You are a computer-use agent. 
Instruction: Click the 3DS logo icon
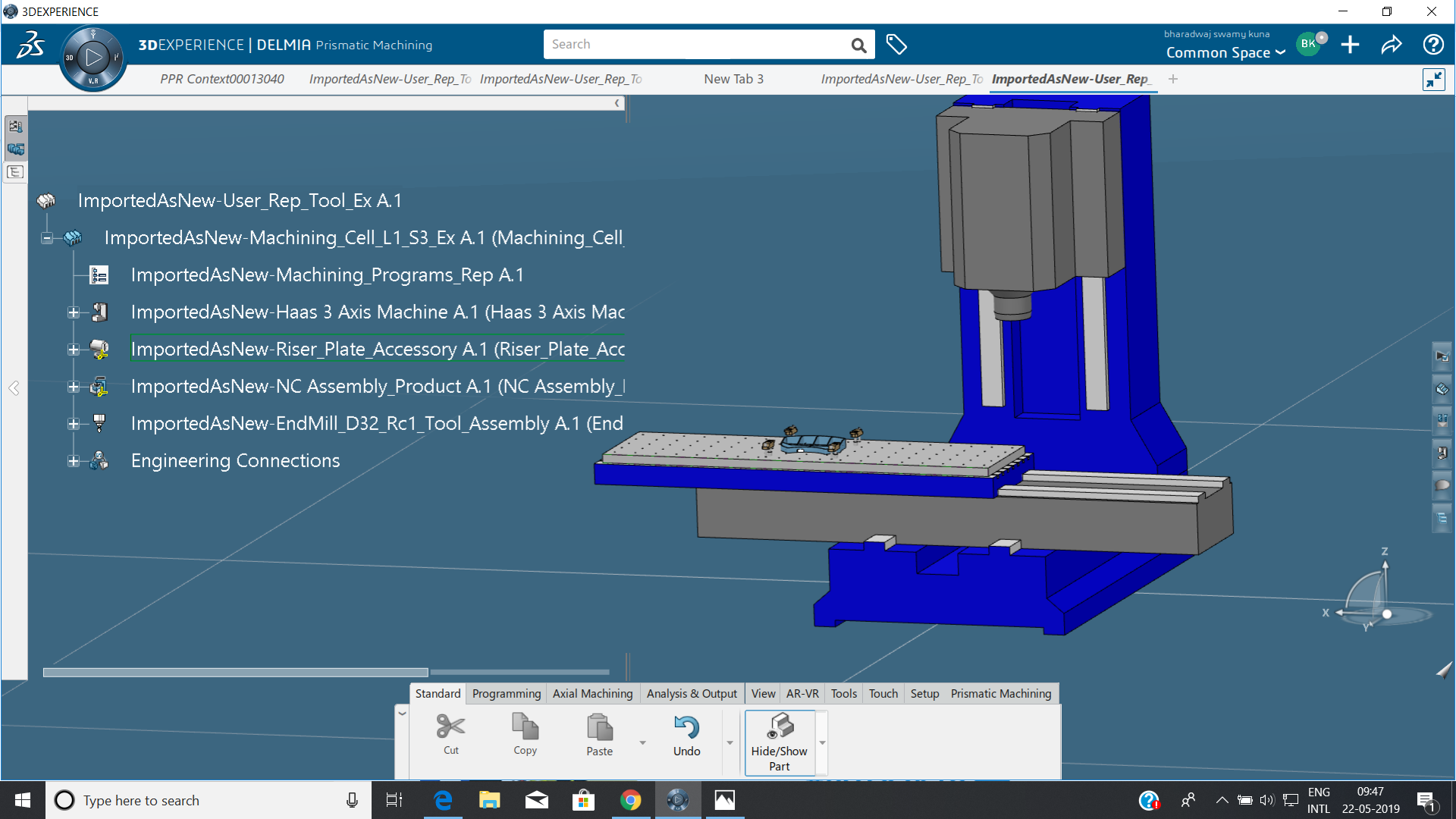coord(30,45)
